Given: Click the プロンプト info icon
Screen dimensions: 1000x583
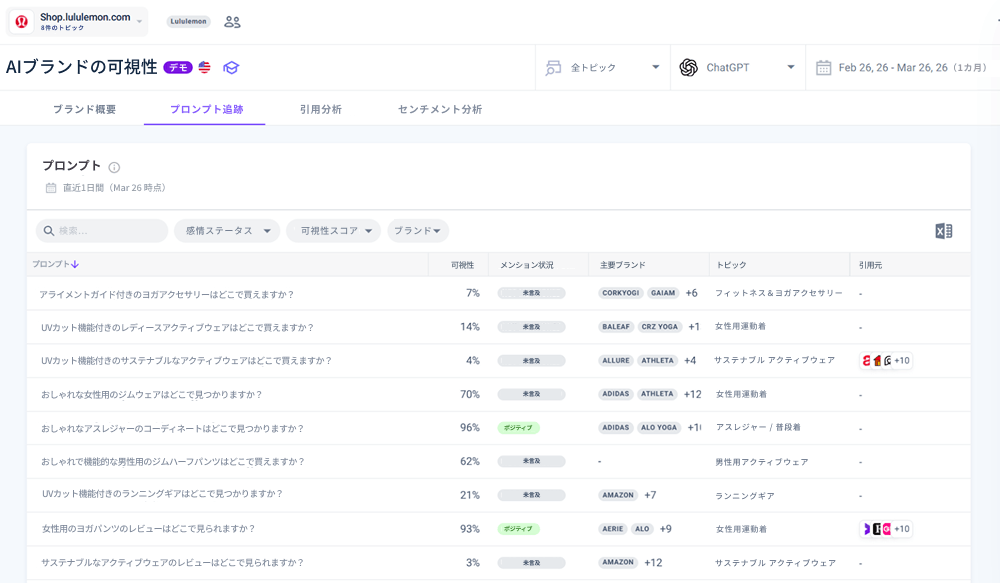Looking at the screenshot, I should 114,167.
